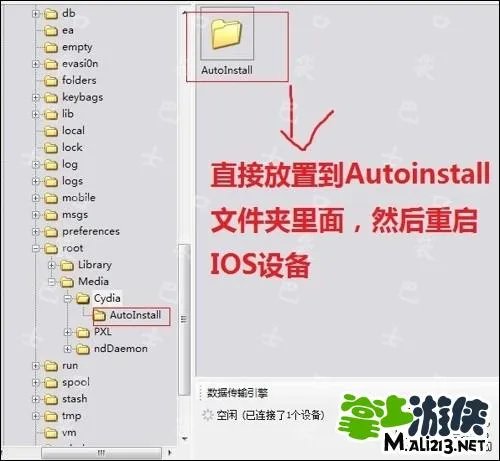Select AutoInstall in the folder tree
This screenshot has width=500, height=461.
[x=132, y=315]
